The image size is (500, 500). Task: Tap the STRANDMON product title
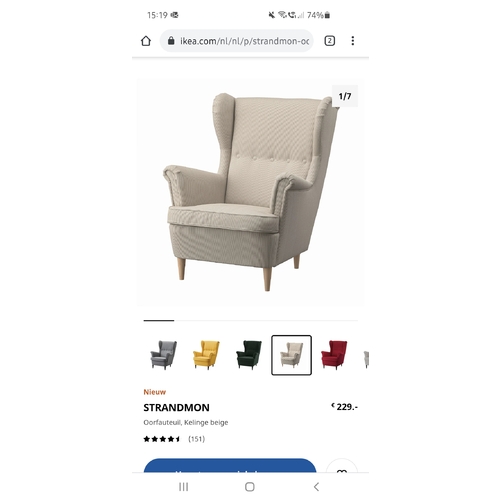point(176,408)
